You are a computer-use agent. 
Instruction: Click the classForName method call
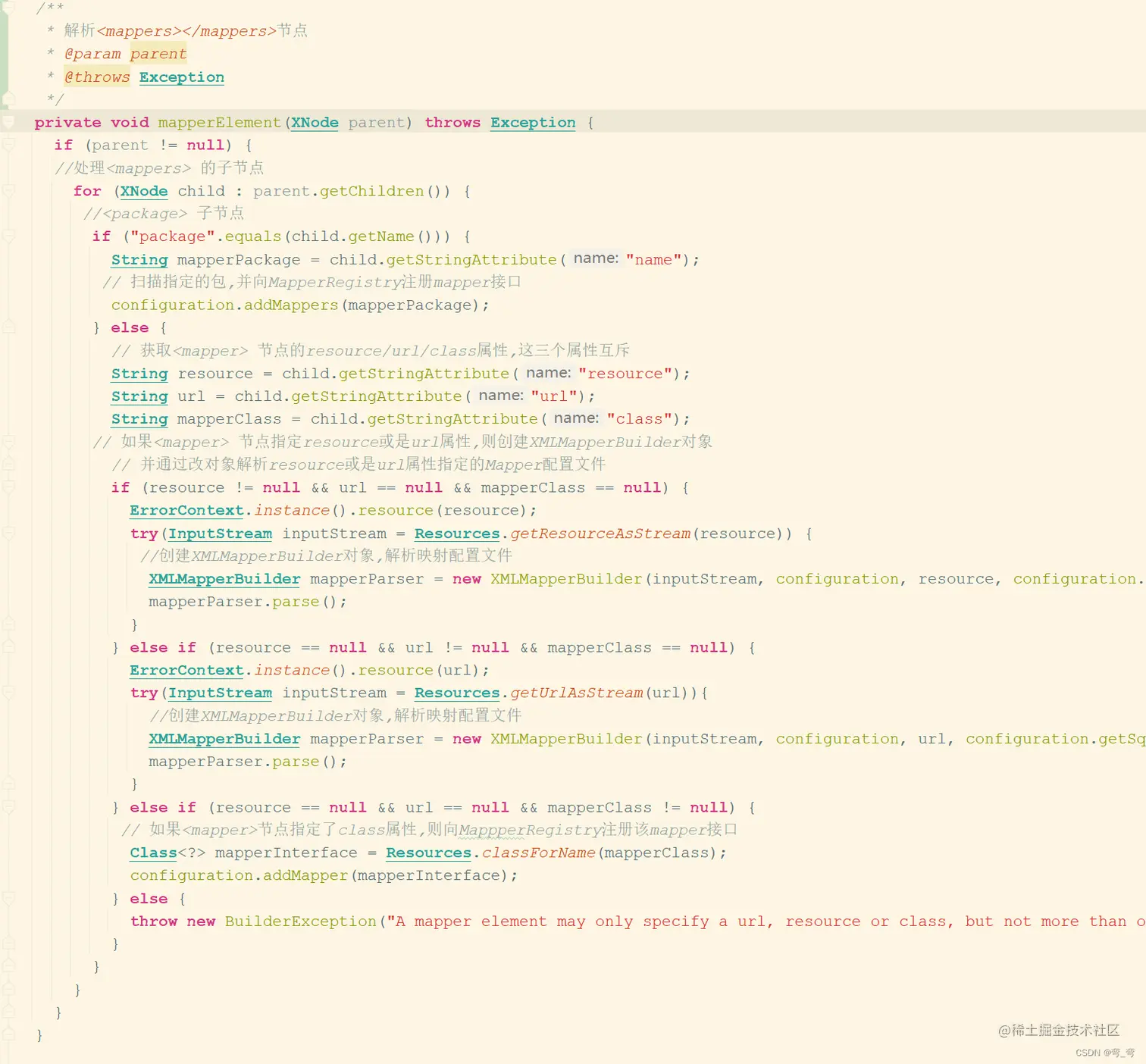(x=539, y=853)
